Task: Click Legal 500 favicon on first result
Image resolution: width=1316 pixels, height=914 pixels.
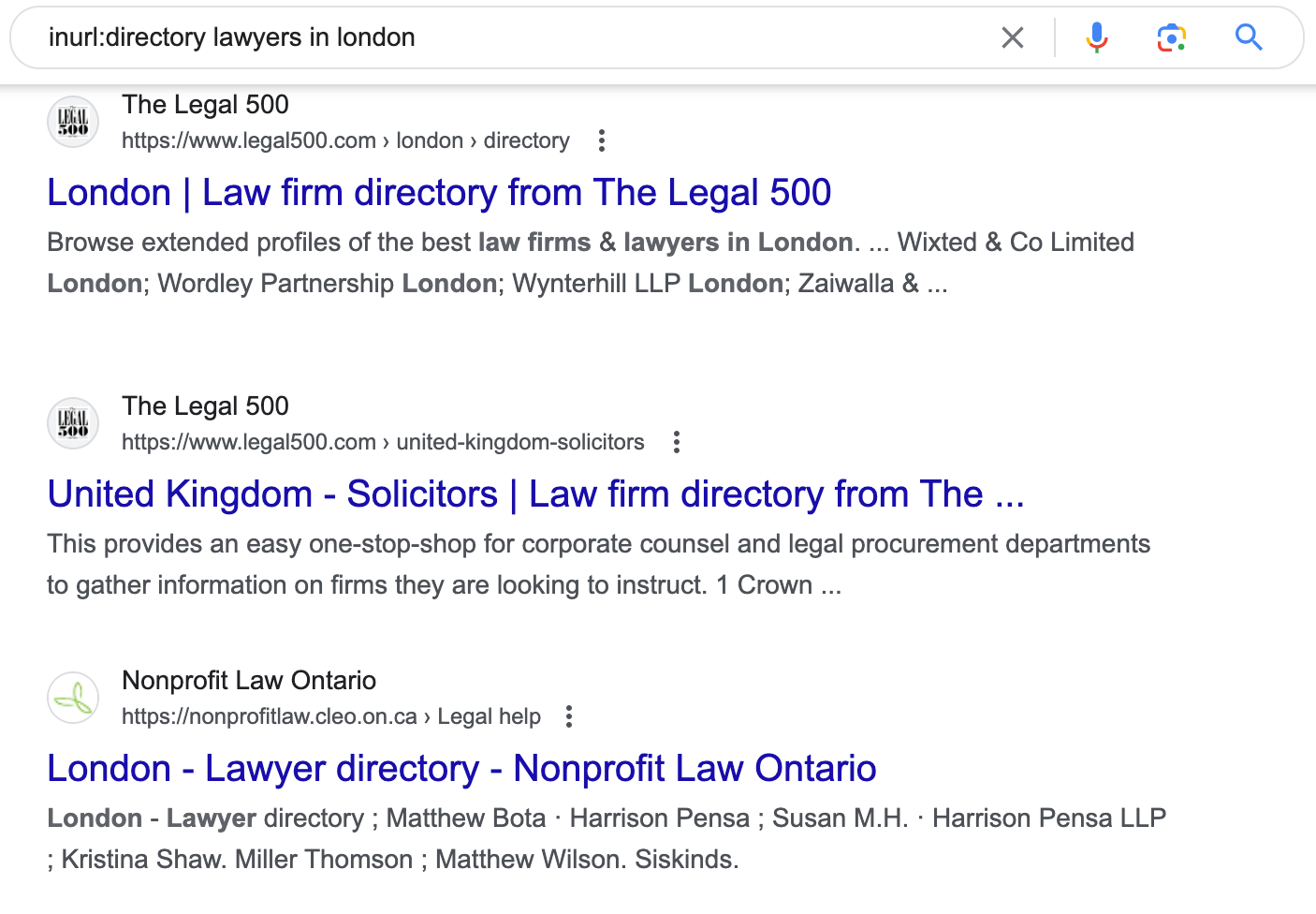Action: [73, 122]
